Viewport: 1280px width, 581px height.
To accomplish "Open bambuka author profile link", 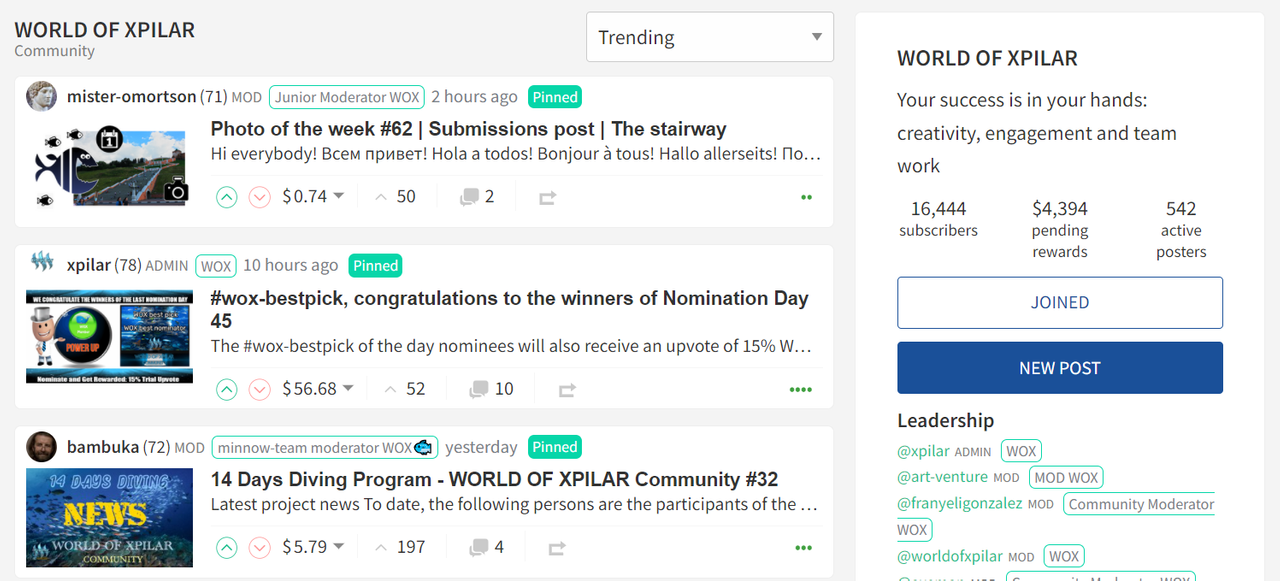I will [x=103, y=447].
